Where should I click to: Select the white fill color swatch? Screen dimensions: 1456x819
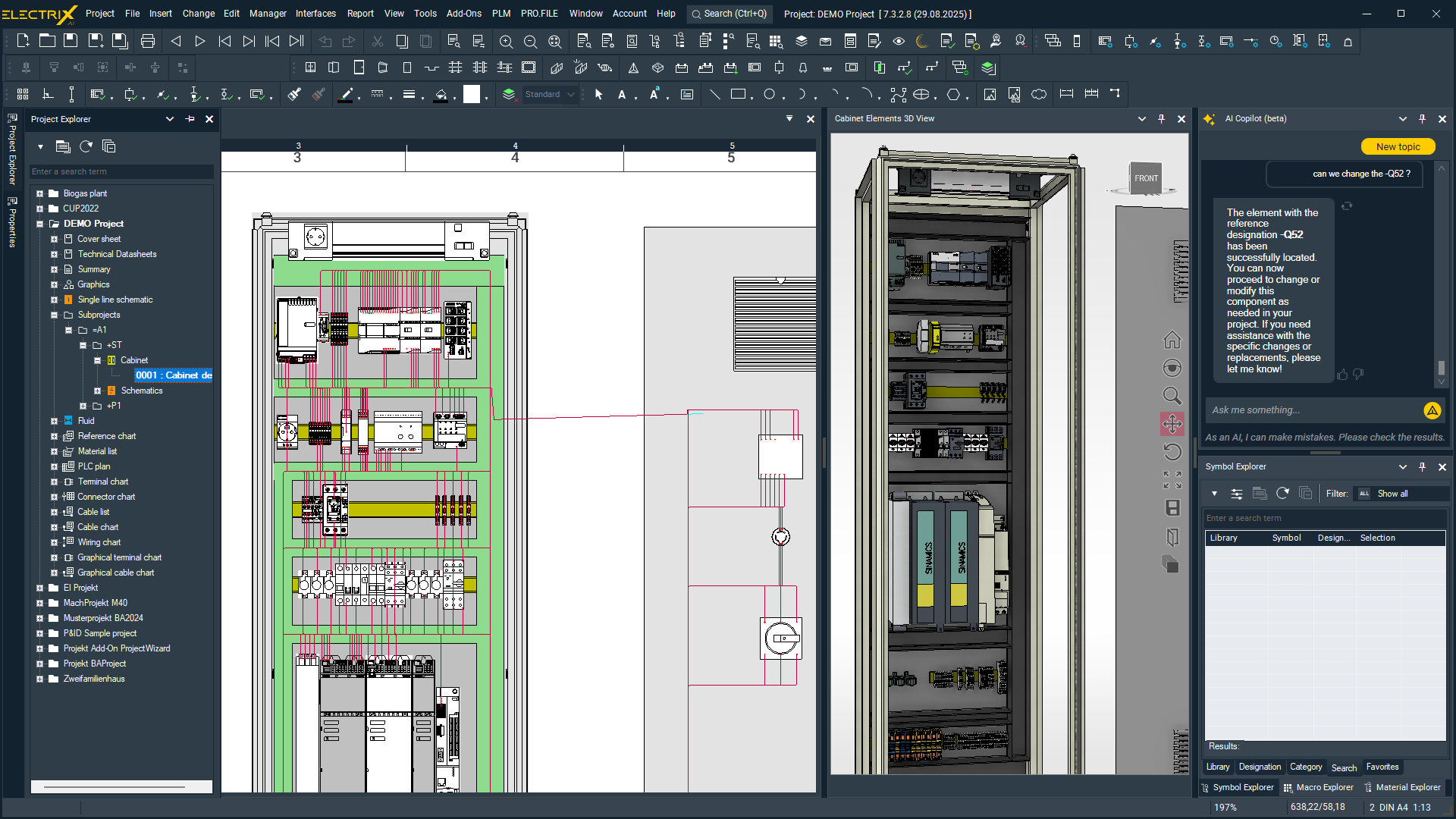click(472, 95)
